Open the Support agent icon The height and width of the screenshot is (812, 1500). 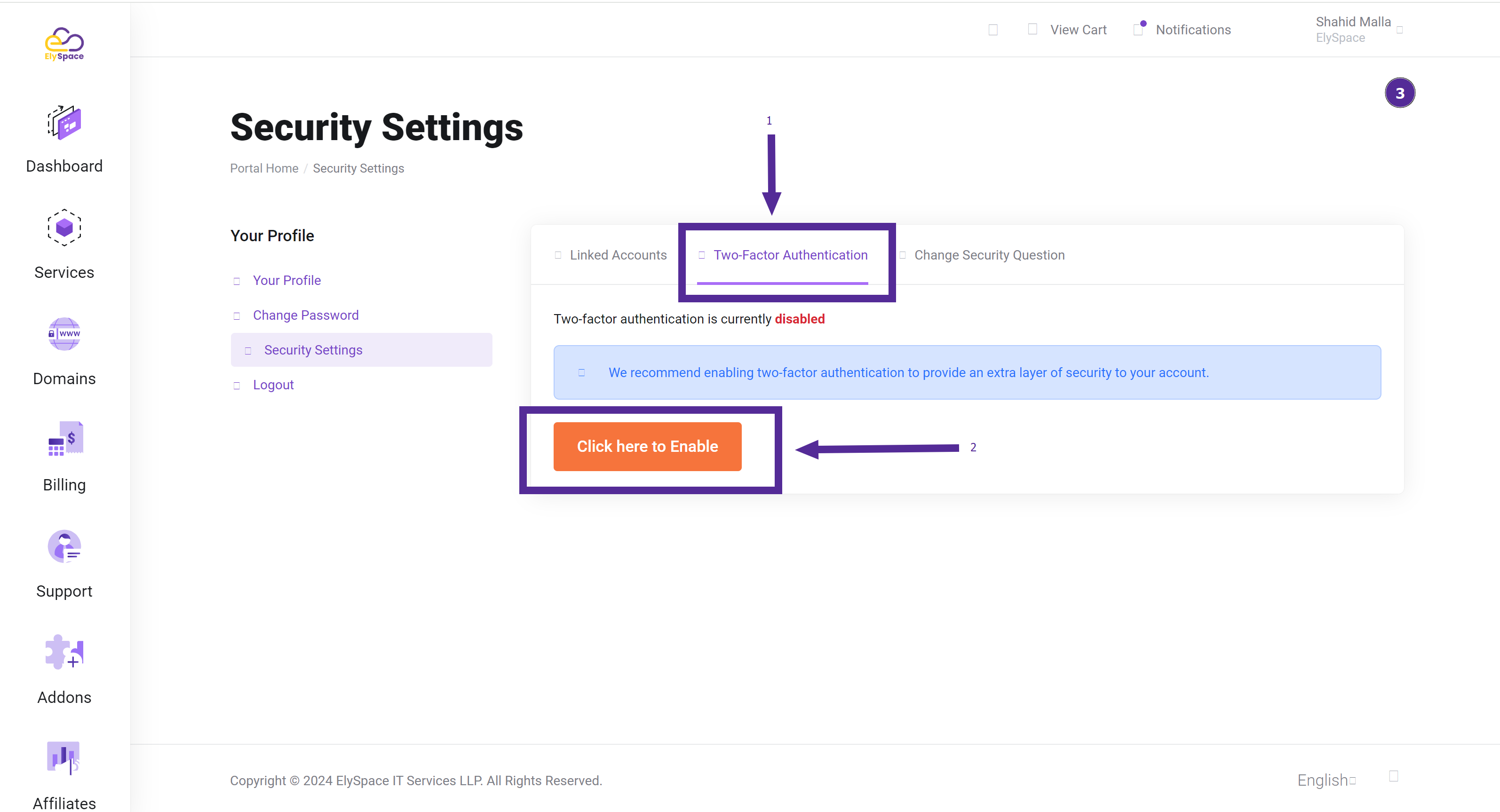tap(64, 546)
